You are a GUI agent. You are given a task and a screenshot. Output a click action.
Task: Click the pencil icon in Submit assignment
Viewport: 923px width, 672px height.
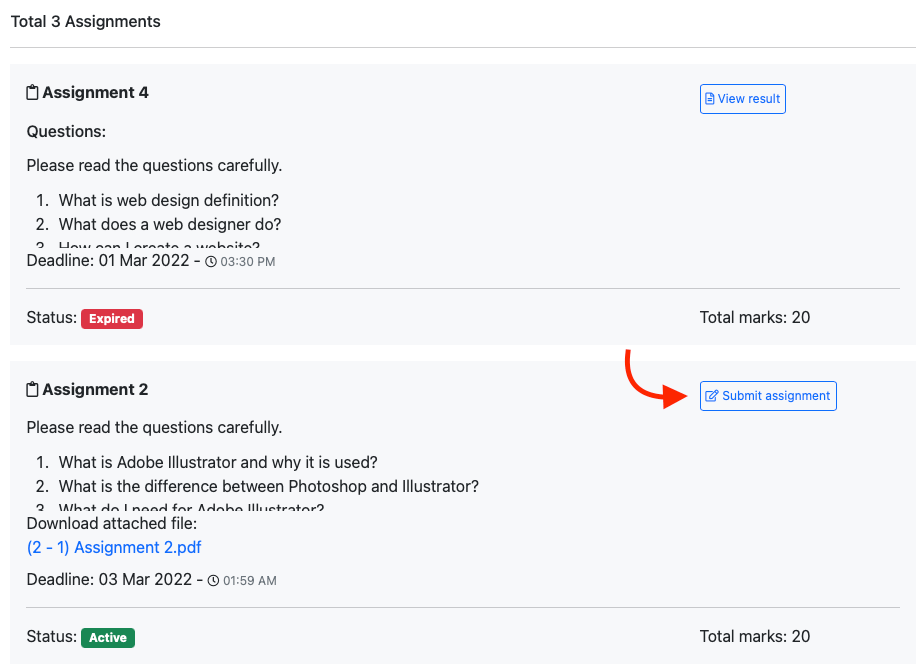pyautogui.click(x=712, y=396)
